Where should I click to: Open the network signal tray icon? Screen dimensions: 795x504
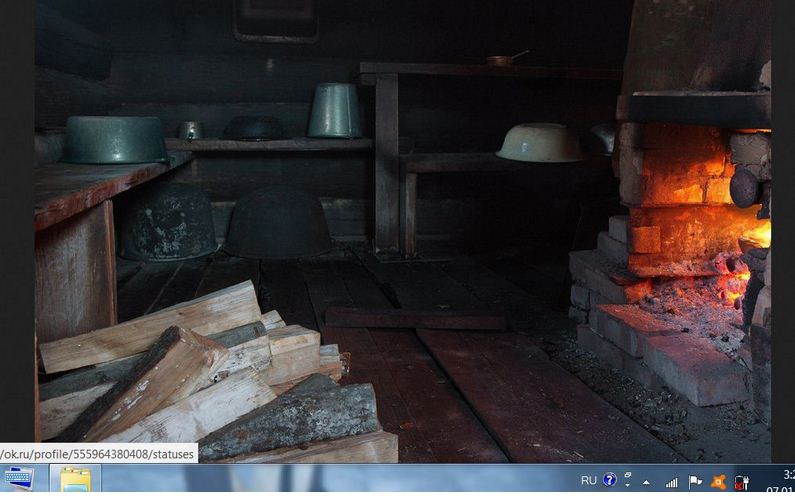[x=671, y=482]
